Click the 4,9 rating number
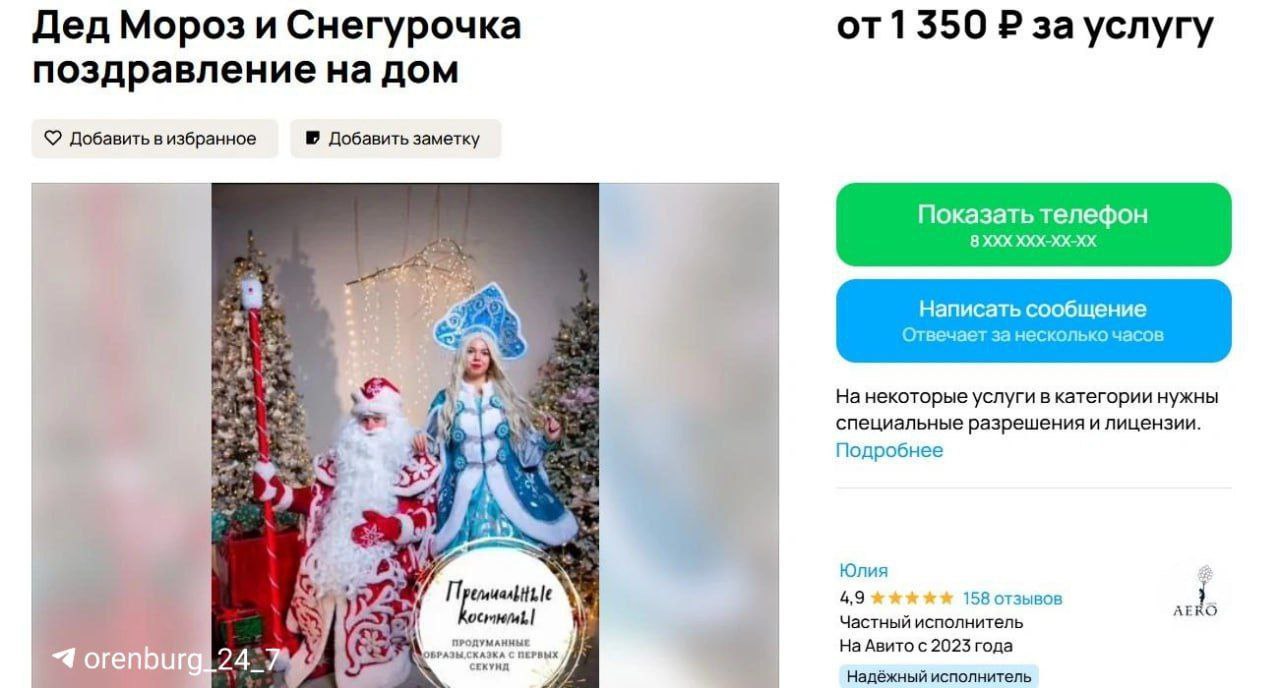Screen dimensions: 1280x688 [852, 599]
